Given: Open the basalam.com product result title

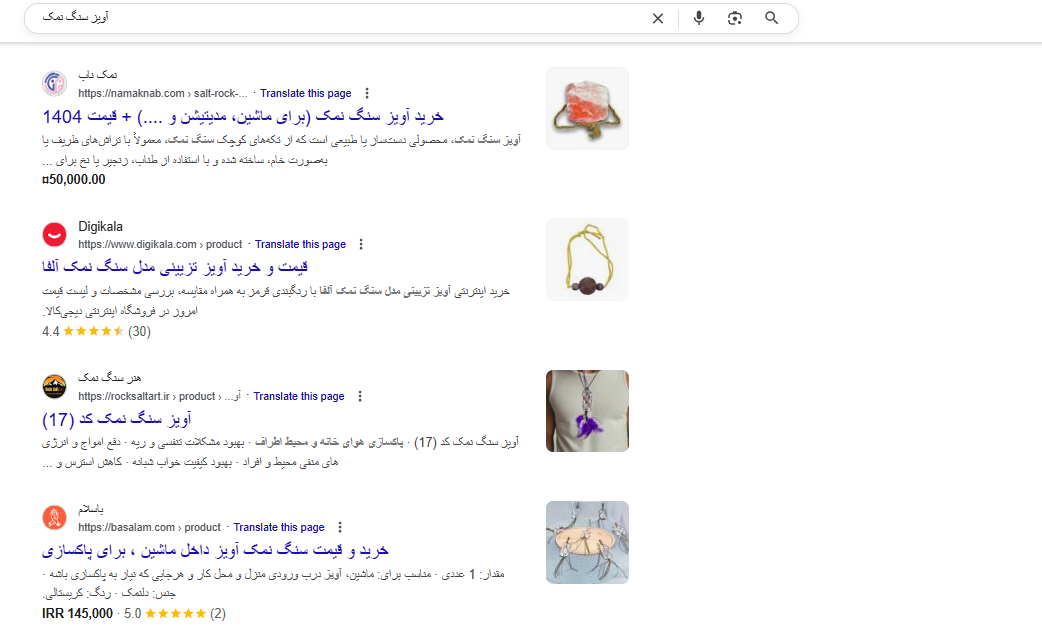Looking at the screenshot, I should point(215,550).
